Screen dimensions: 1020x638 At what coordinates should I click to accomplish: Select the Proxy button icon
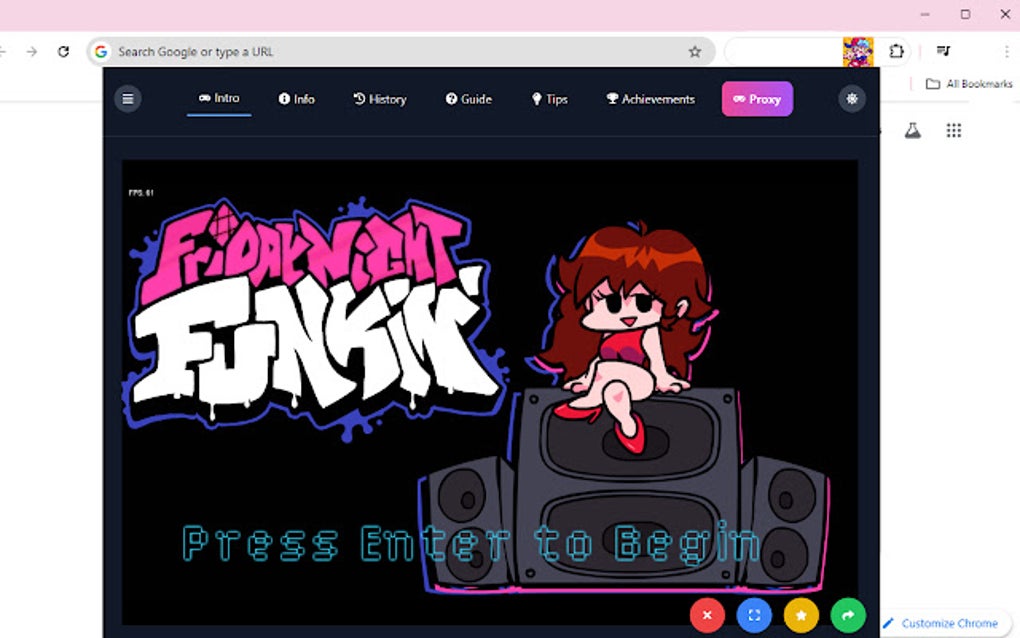tap(757, 98)
